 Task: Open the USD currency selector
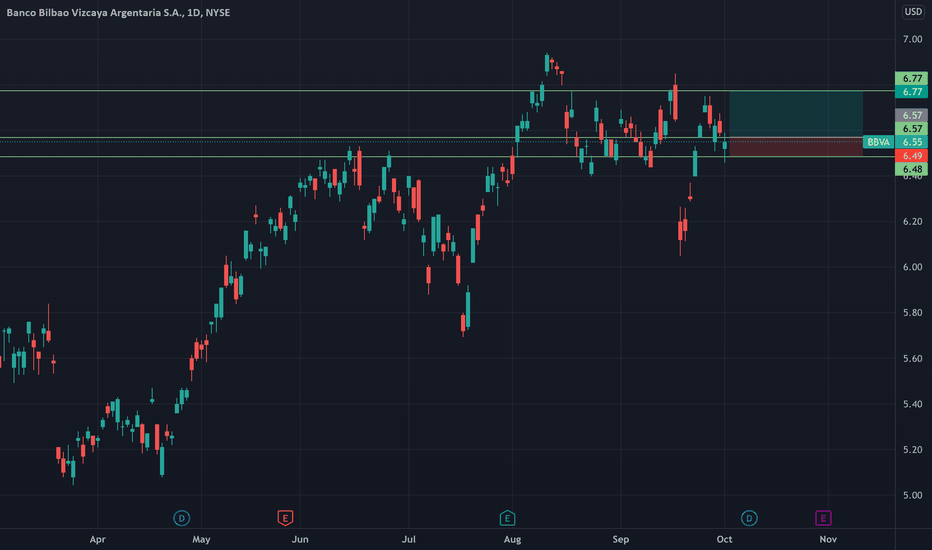(x=913, y=12)
